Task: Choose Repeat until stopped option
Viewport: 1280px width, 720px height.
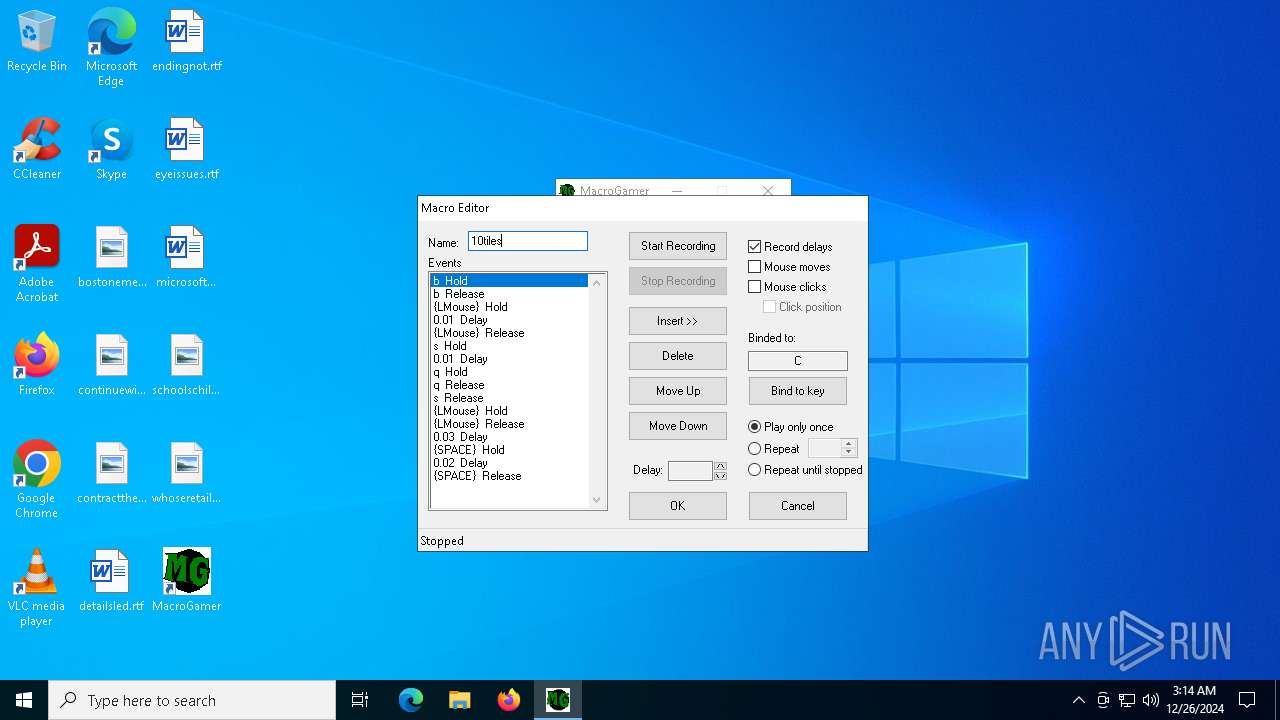Action: [x=755, y=470]
